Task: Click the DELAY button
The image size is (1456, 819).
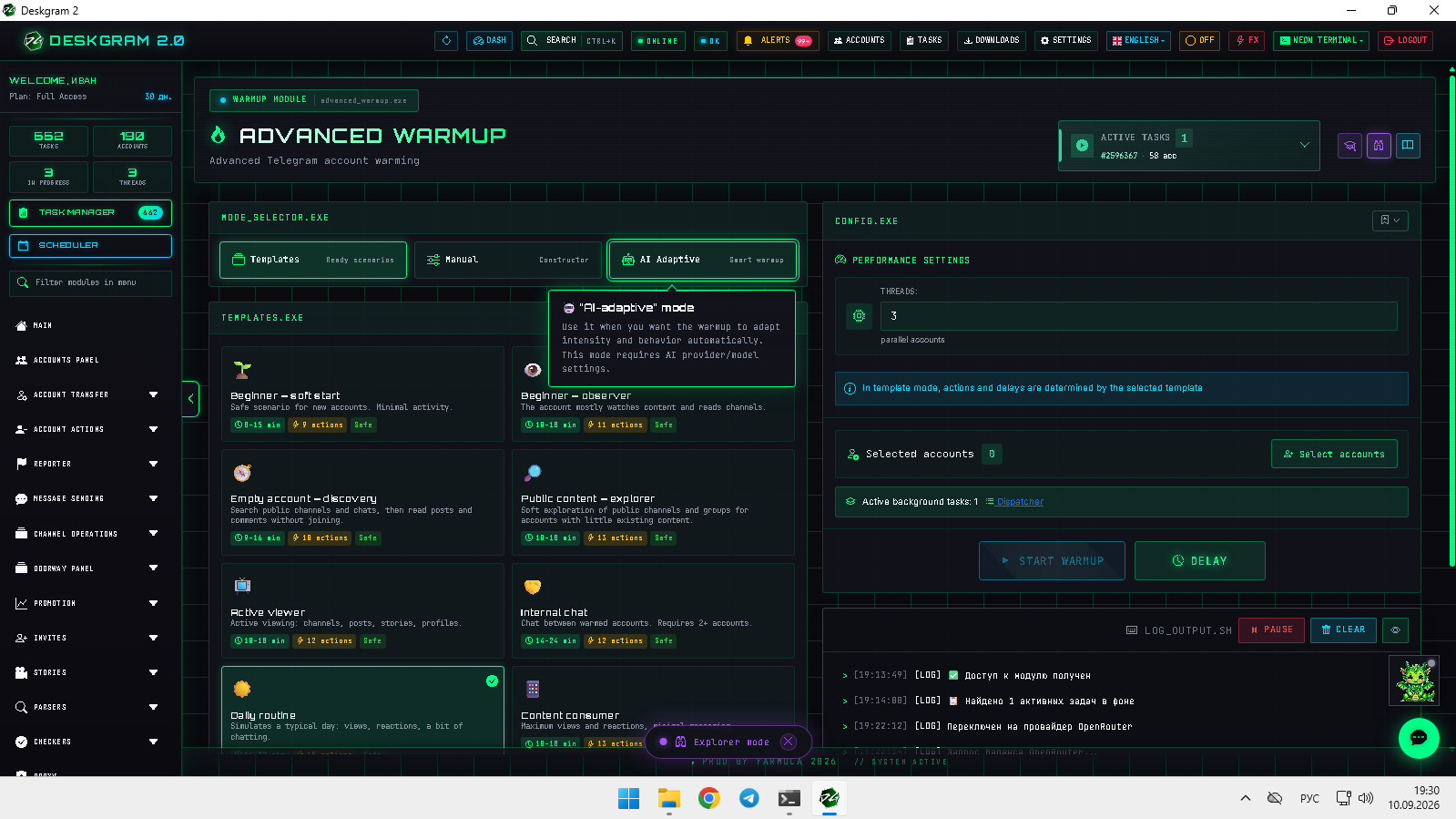Action: (1199, 561)
